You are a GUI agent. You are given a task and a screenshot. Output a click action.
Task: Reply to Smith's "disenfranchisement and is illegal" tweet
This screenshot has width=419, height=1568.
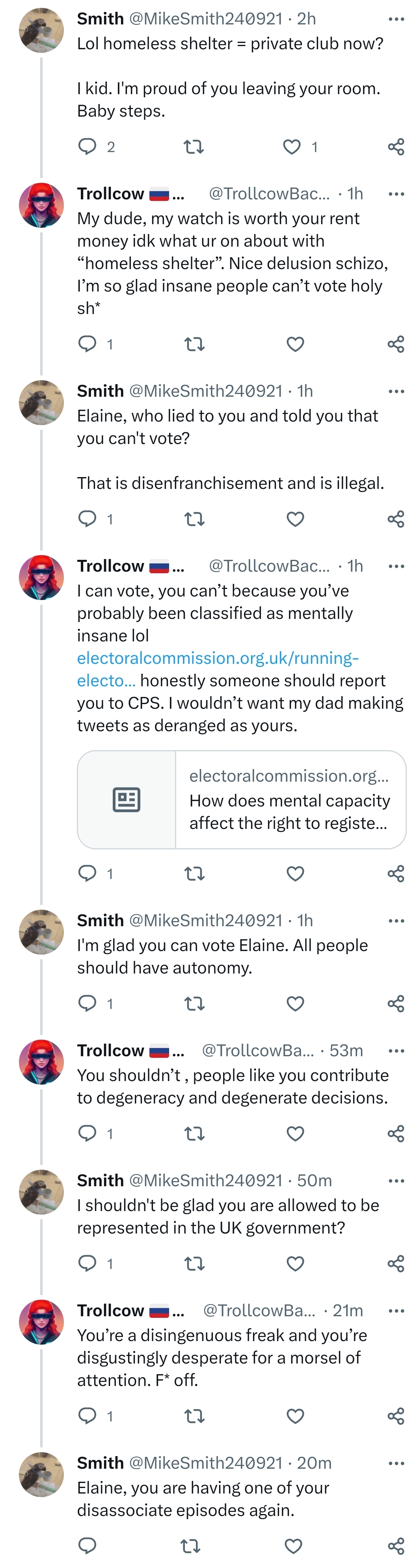coord(88,518)
